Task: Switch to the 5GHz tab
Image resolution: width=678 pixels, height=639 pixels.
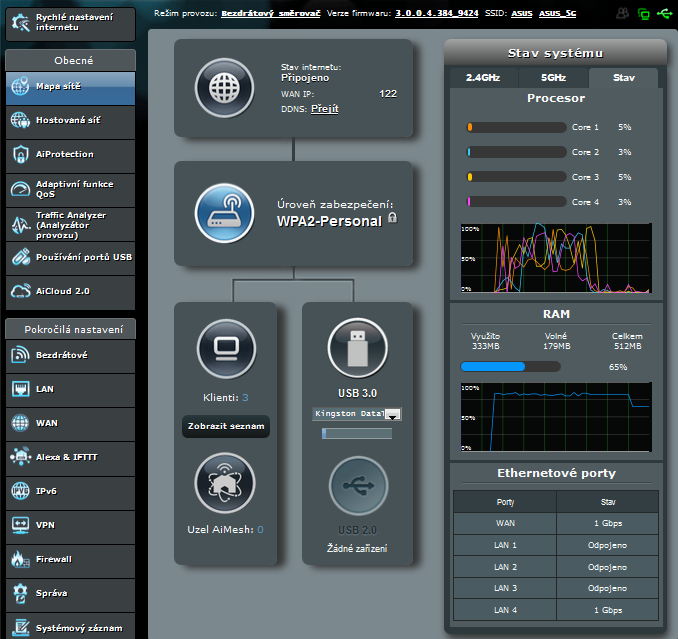Action: (553, 77)
